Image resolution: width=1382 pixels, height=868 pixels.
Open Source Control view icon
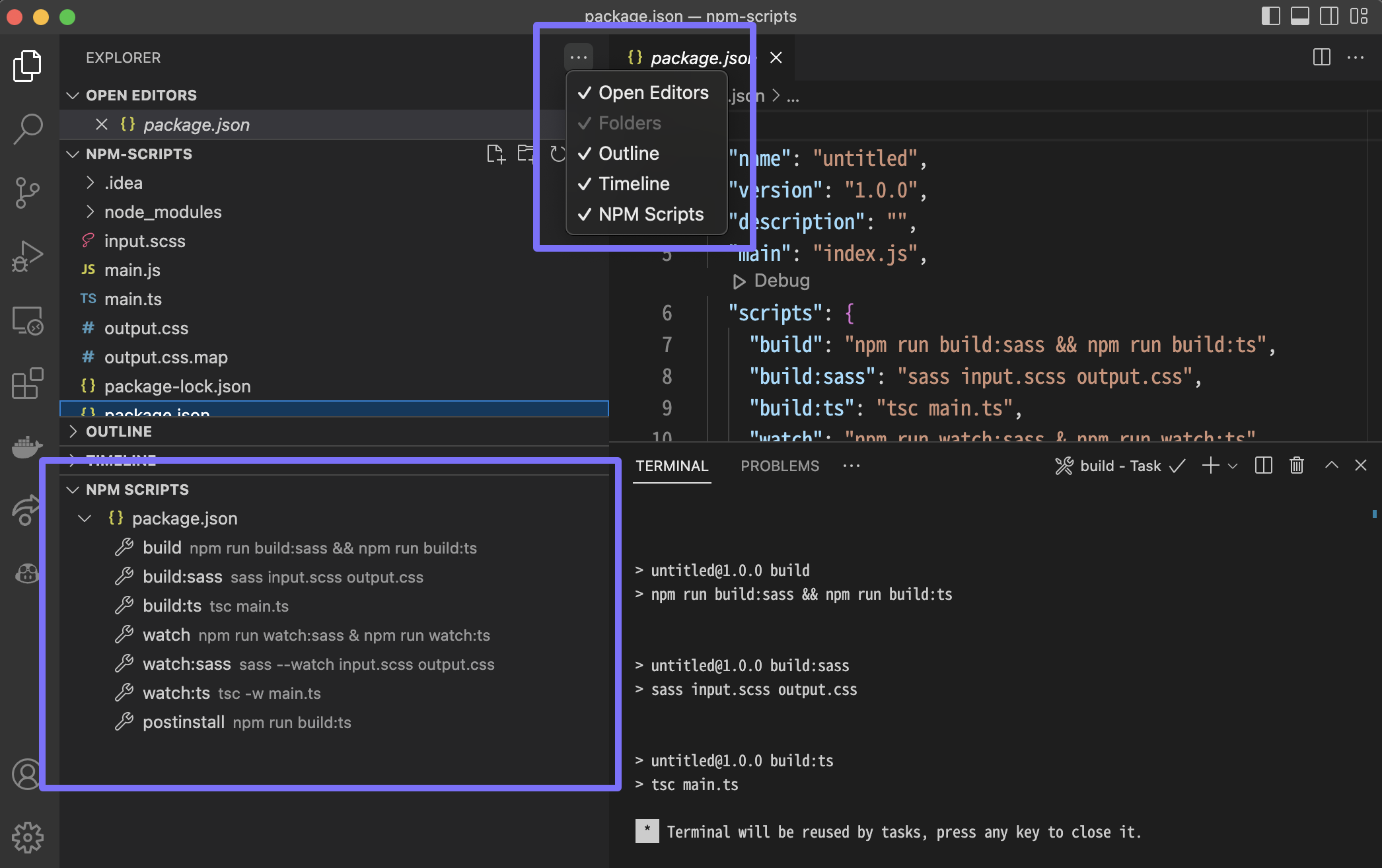28,192
